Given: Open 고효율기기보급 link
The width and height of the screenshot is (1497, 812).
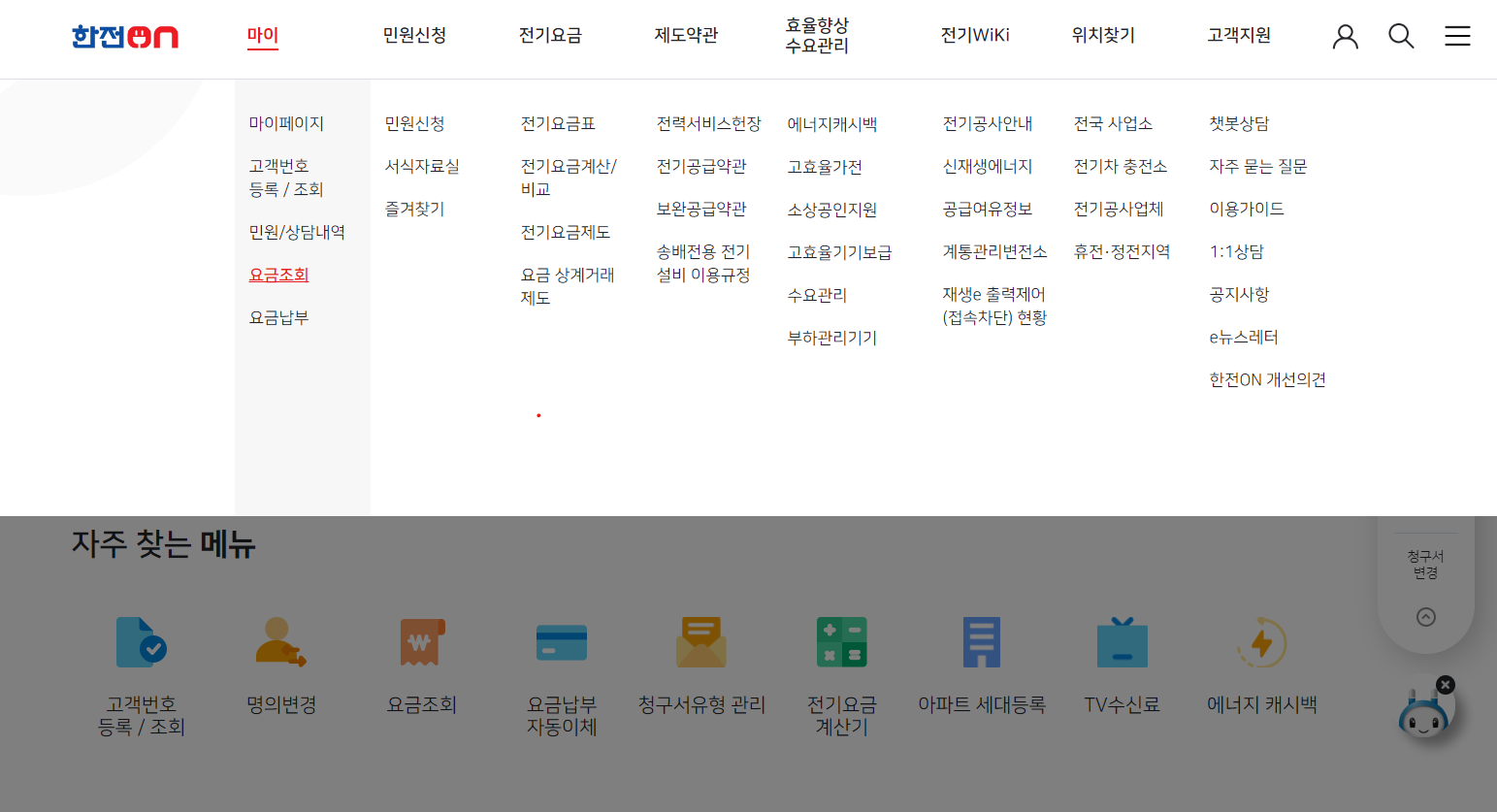Looking at the screenshot, I should coord(839,253).
